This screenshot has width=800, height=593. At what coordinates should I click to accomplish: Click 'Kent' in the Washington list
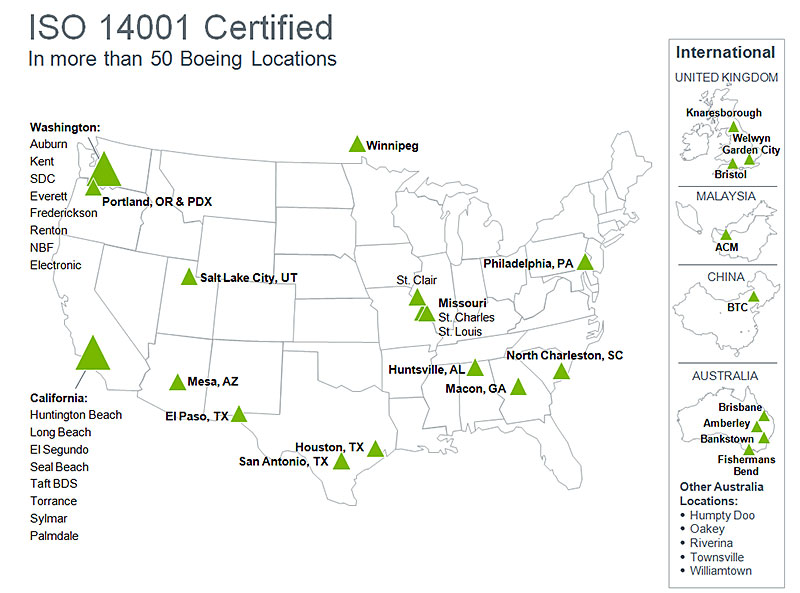(x=42, y=162)
